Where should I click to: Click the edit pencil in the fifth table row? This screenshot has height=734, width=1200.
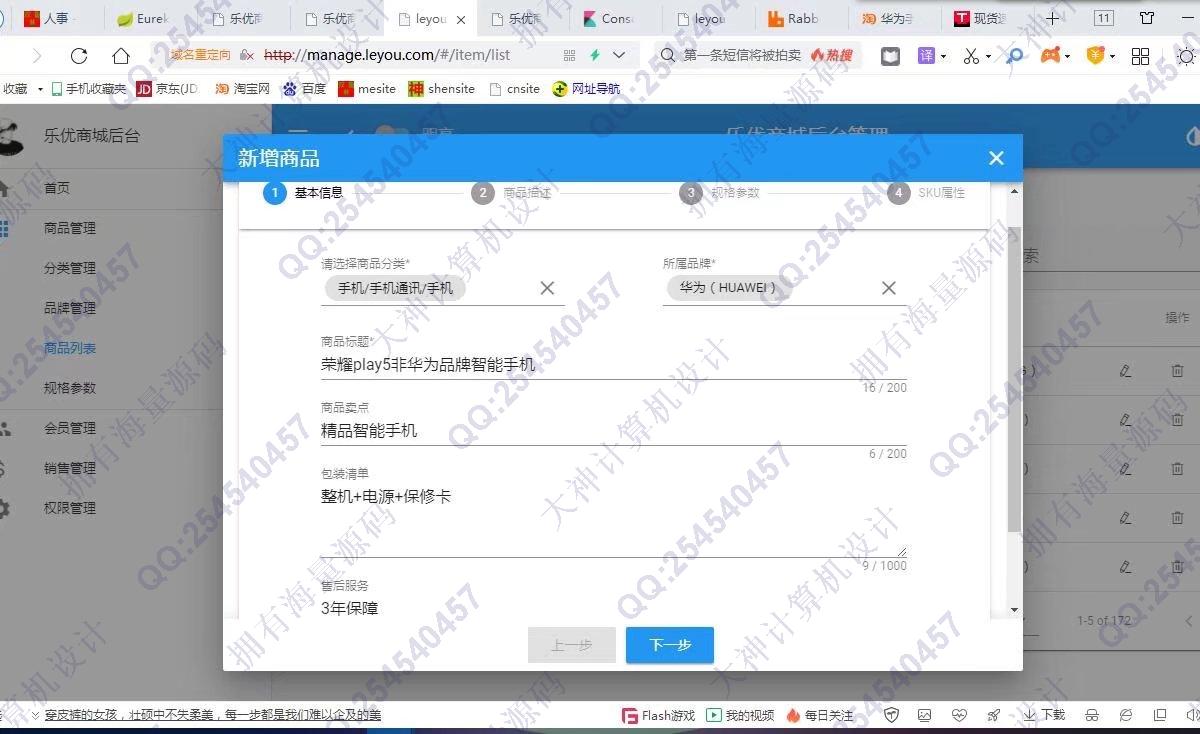(1126, 567)
